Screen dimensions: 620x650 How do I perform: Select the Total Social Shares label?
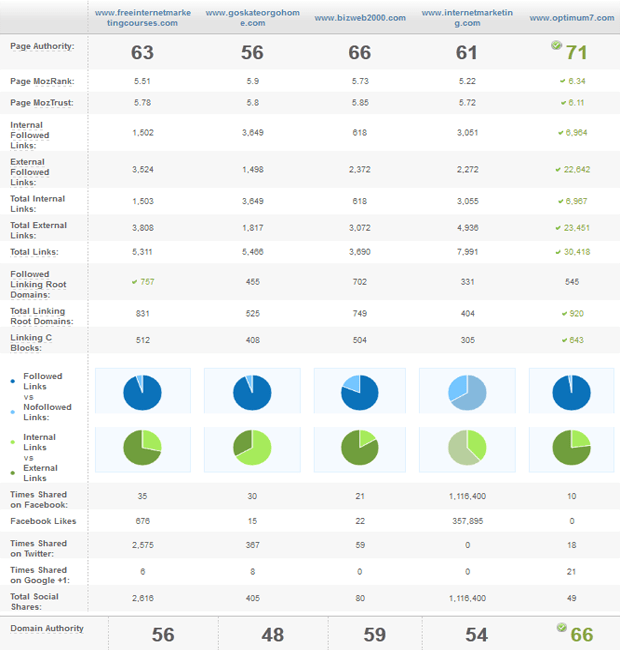point(34,601)
